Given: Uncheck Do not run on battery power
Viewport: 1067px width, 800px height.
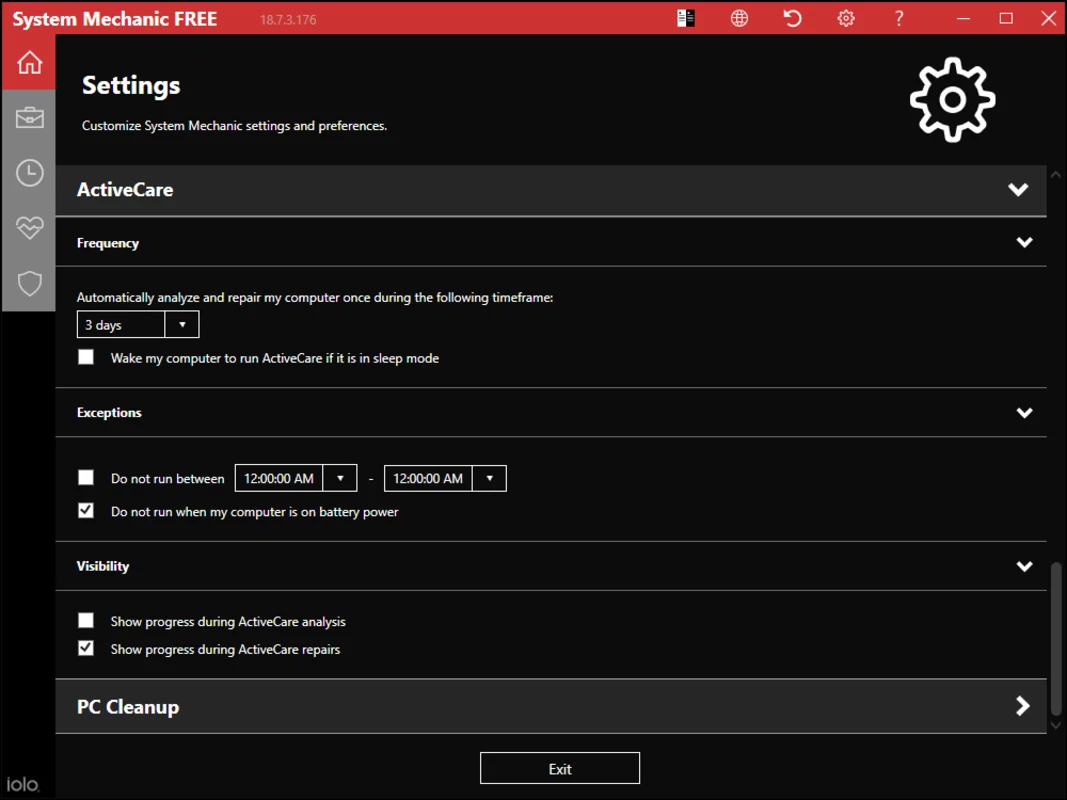Looking at the screenshot, I should [86, 510].
